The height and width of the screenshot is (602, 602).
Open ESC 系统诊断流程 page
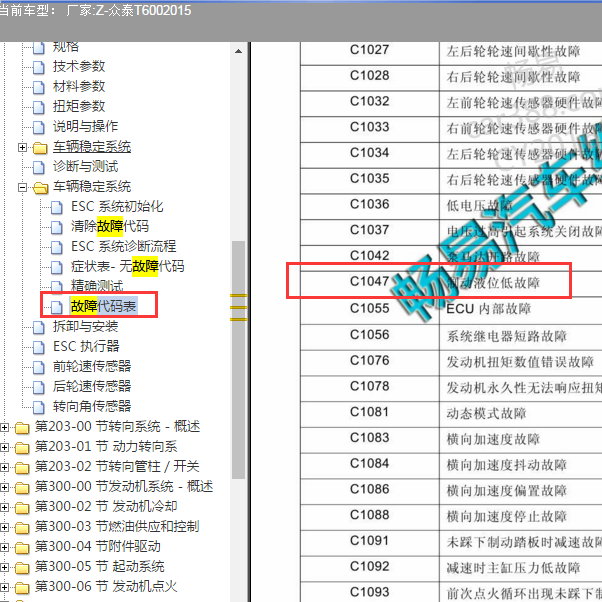pyautogui.click(x=124, y=246)
